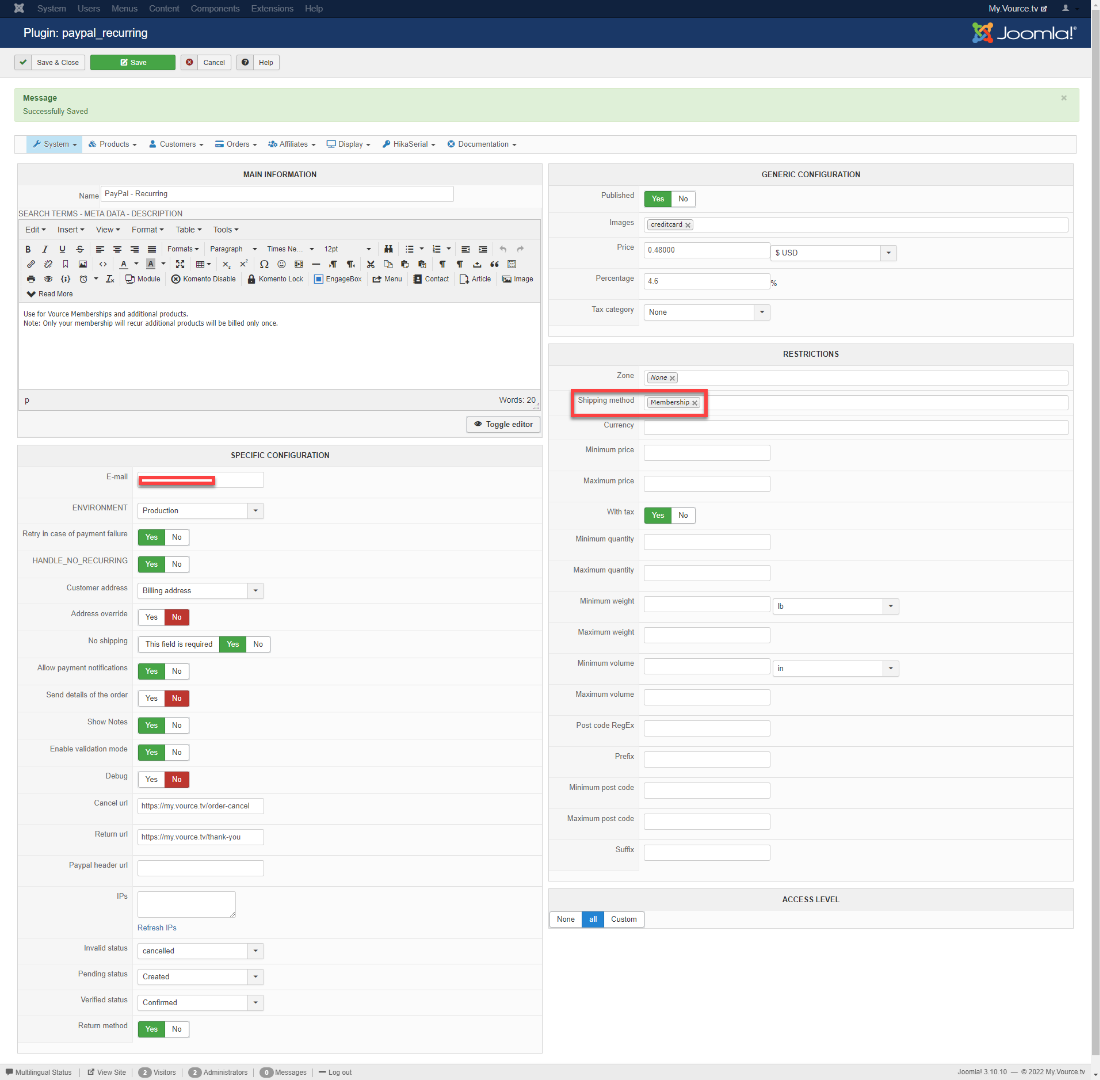Open text color picker A icon
Screen dimensions: 1100x1080
tap(123, 265)
